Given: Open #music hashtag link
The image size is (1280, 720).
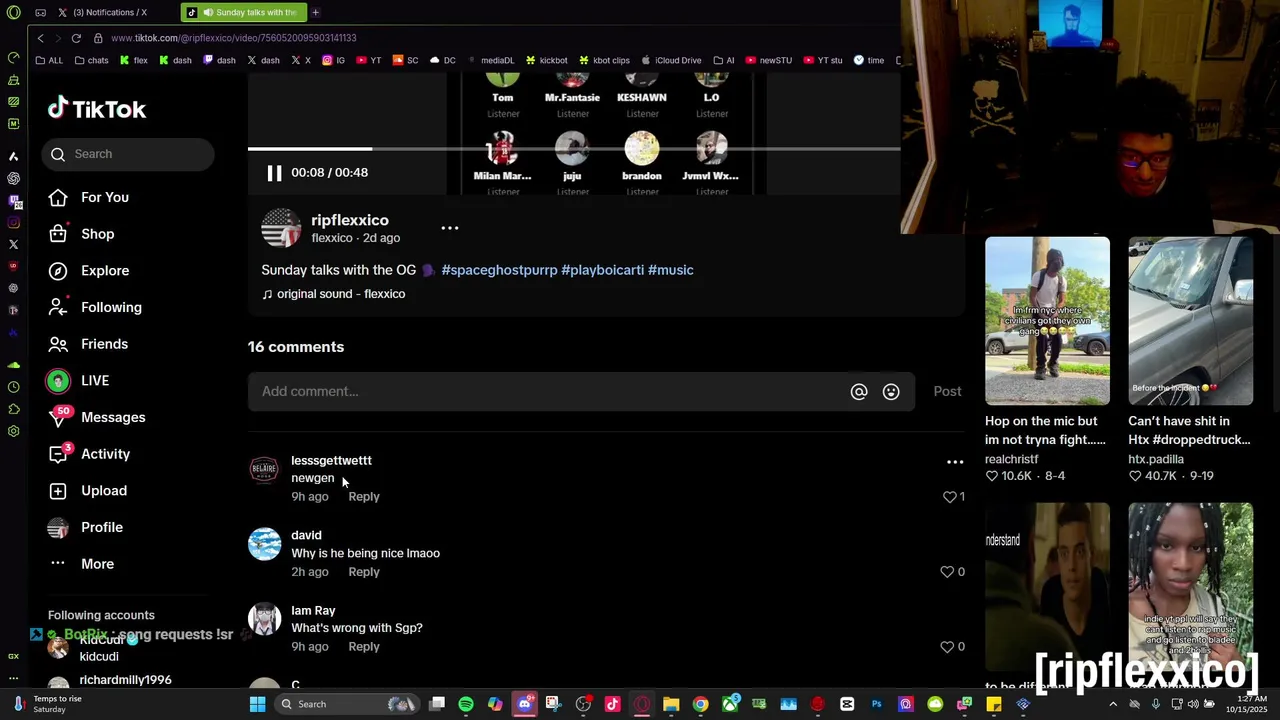Looking at the screenshot, I should (670, 270).
